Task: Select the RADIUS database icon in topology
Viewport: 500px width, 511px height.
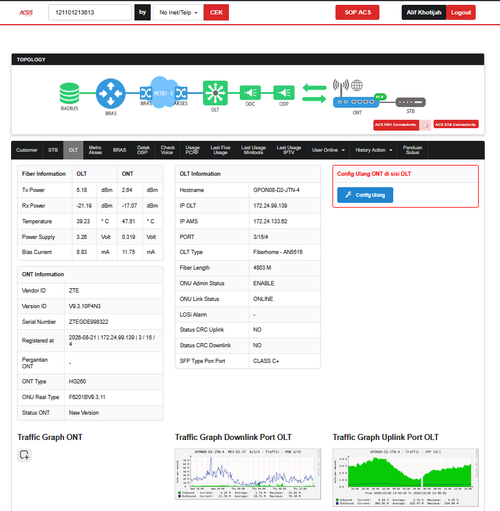Action: click(69, 93)
